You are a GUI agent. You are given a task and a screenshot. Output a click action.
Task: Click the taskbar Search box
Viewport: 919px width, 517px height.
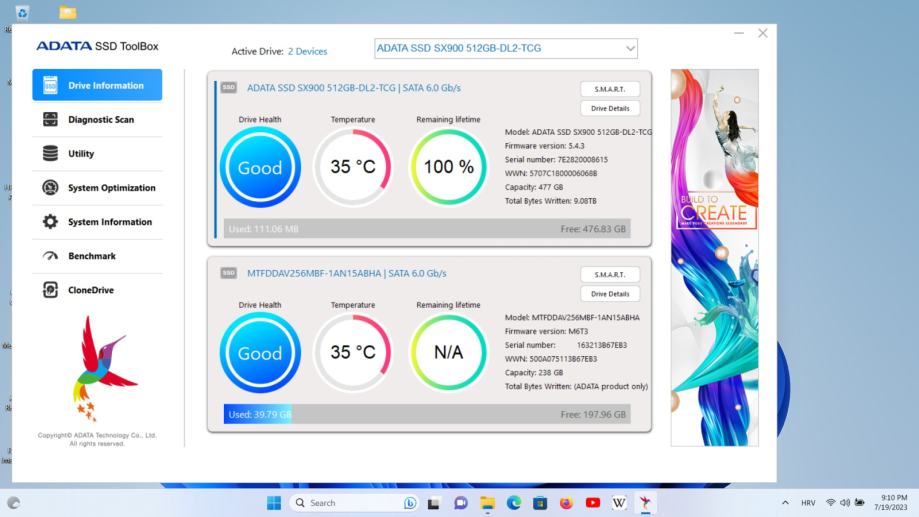pos(355,503)
